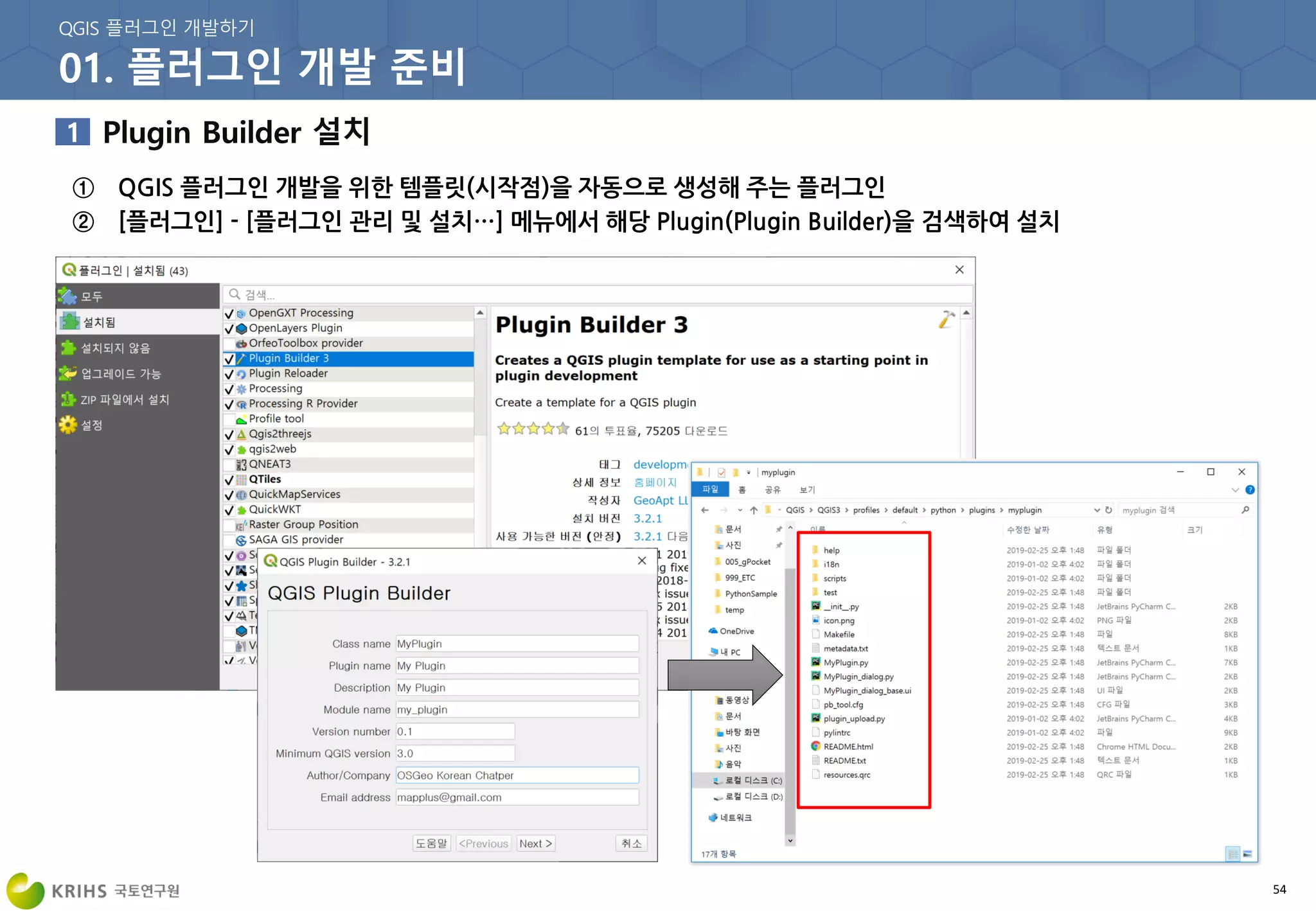The image size is (1316, 911).
Task: Click the Chrome icon of README.html
Action: tap(816, 747)
